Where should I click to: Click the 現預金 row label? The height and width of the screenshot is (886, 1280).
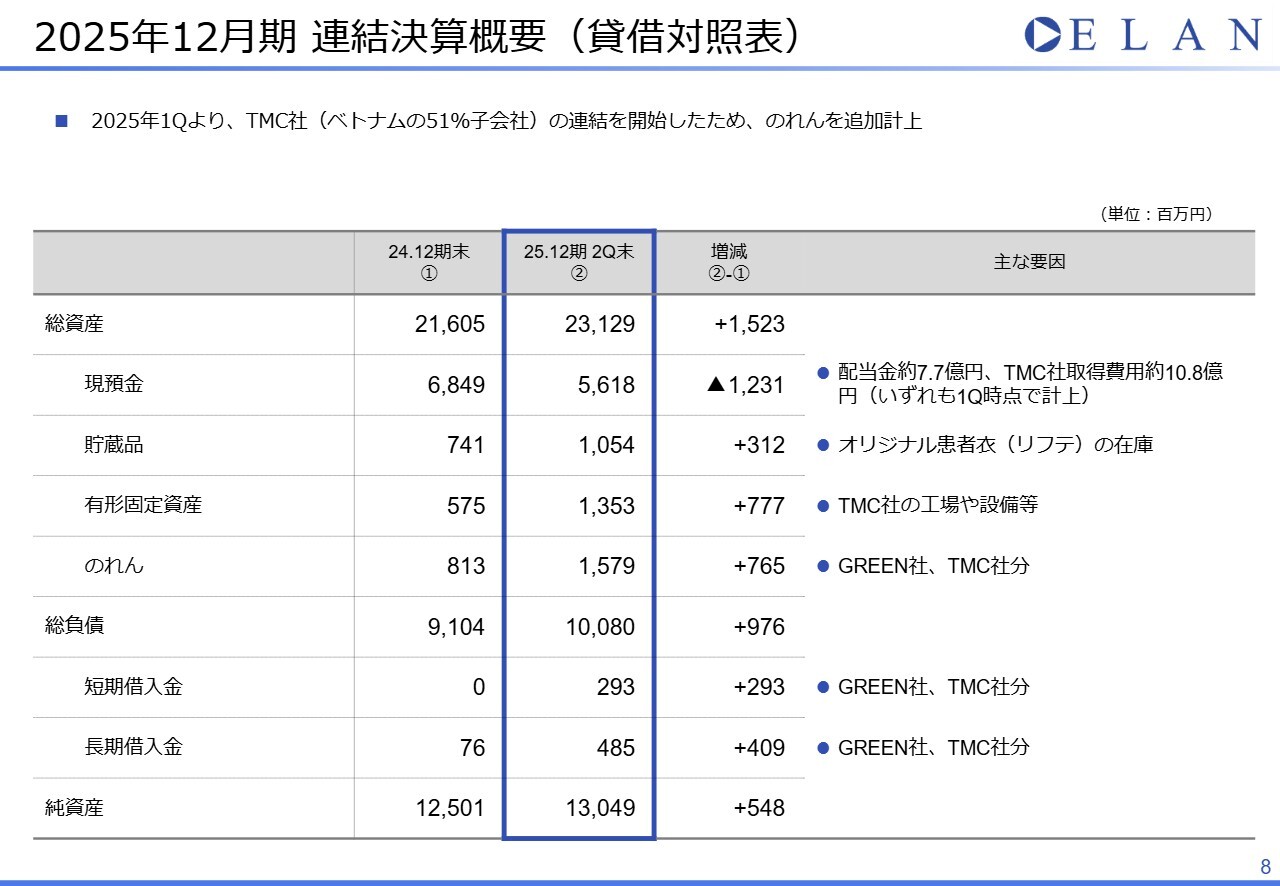pos(113,384)
